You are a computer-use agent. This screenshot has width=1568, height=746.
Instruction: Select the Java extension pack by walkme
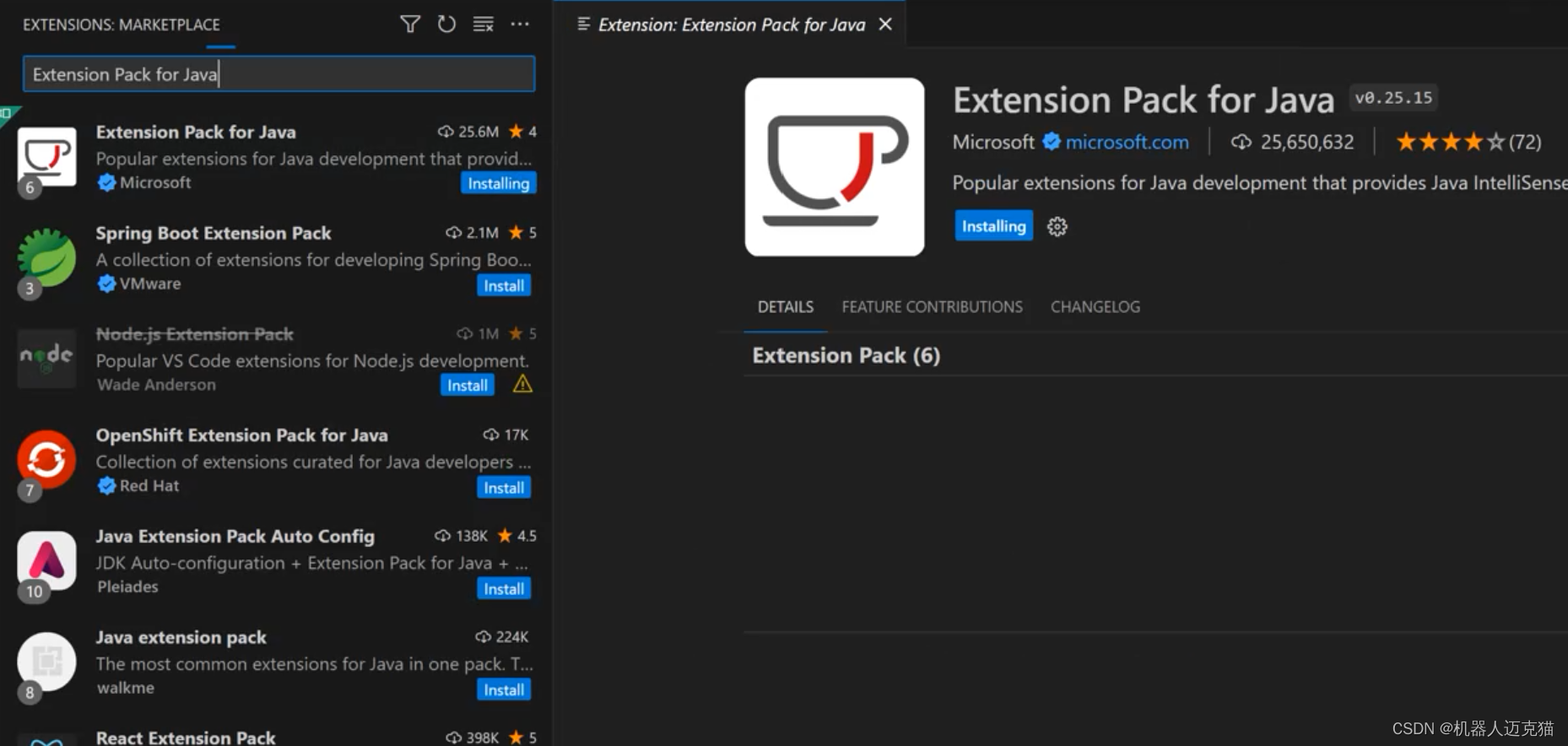click(181, 638)
